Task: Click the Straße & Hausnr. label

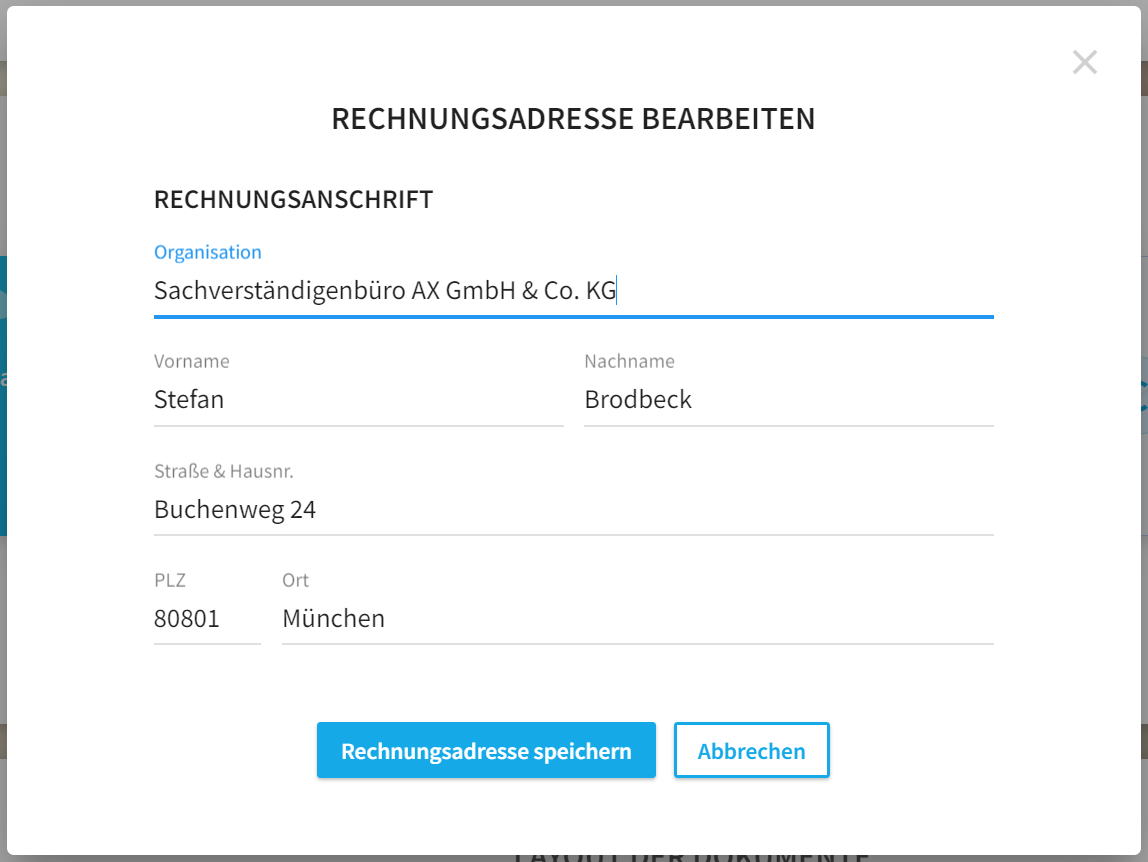Action: tap(223, 471)
